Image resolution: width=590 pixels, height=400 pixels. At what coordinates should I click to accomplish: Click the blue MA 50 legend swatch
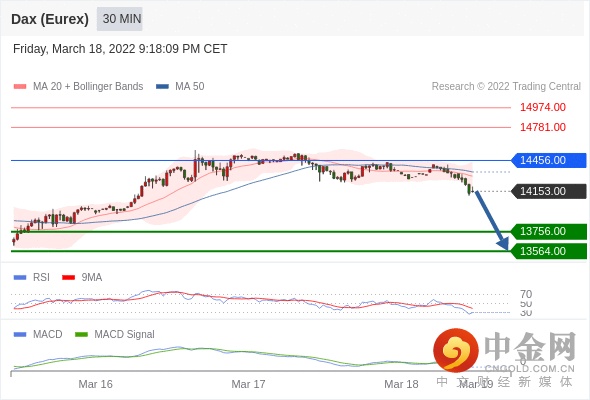pyautogui.click(x=163, y=87)
